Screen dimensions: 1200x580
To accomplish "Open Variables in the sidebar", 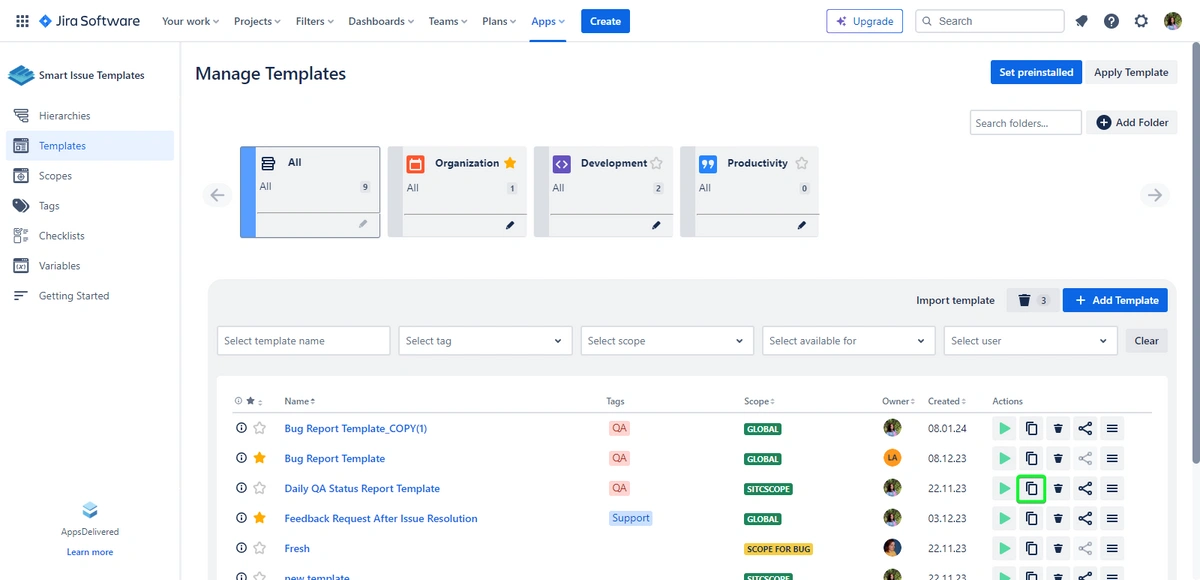I will click(90, 266).
